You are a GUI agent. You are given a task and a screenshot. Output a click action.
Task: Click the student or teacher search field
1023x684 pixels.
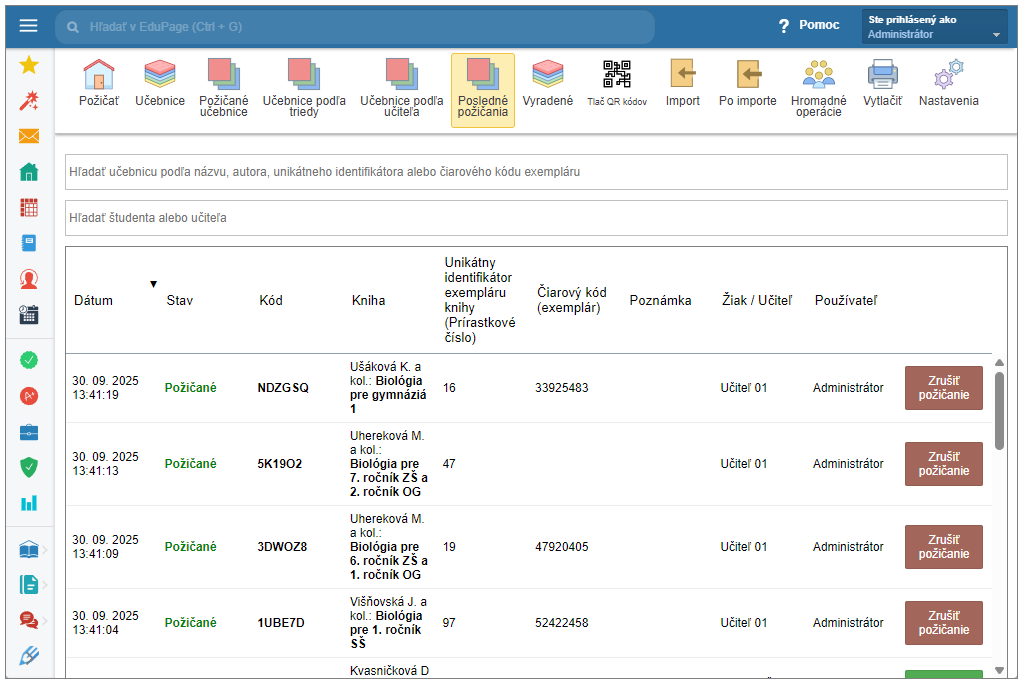tap(536, 218)
